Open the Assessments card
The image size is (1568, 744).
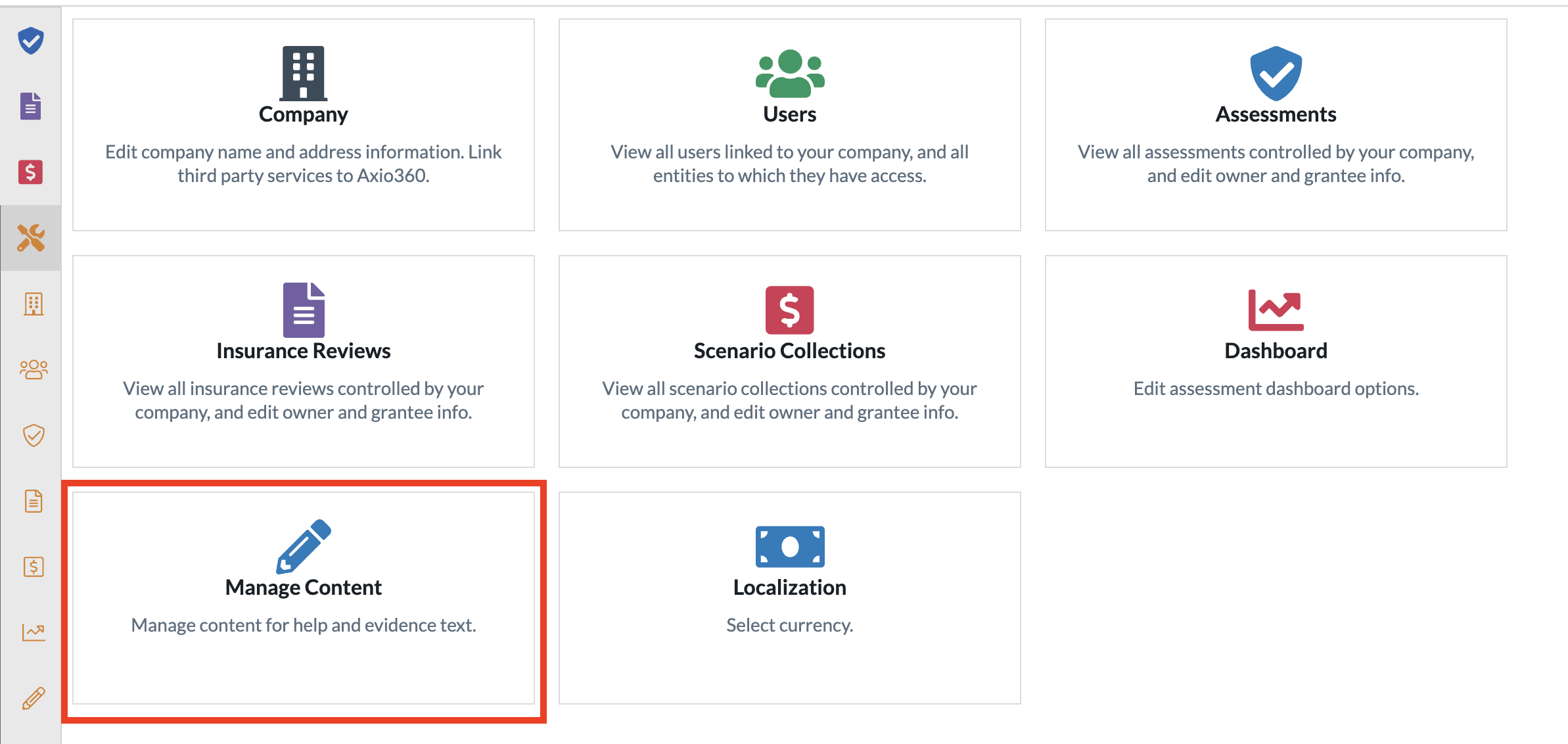1276,125
